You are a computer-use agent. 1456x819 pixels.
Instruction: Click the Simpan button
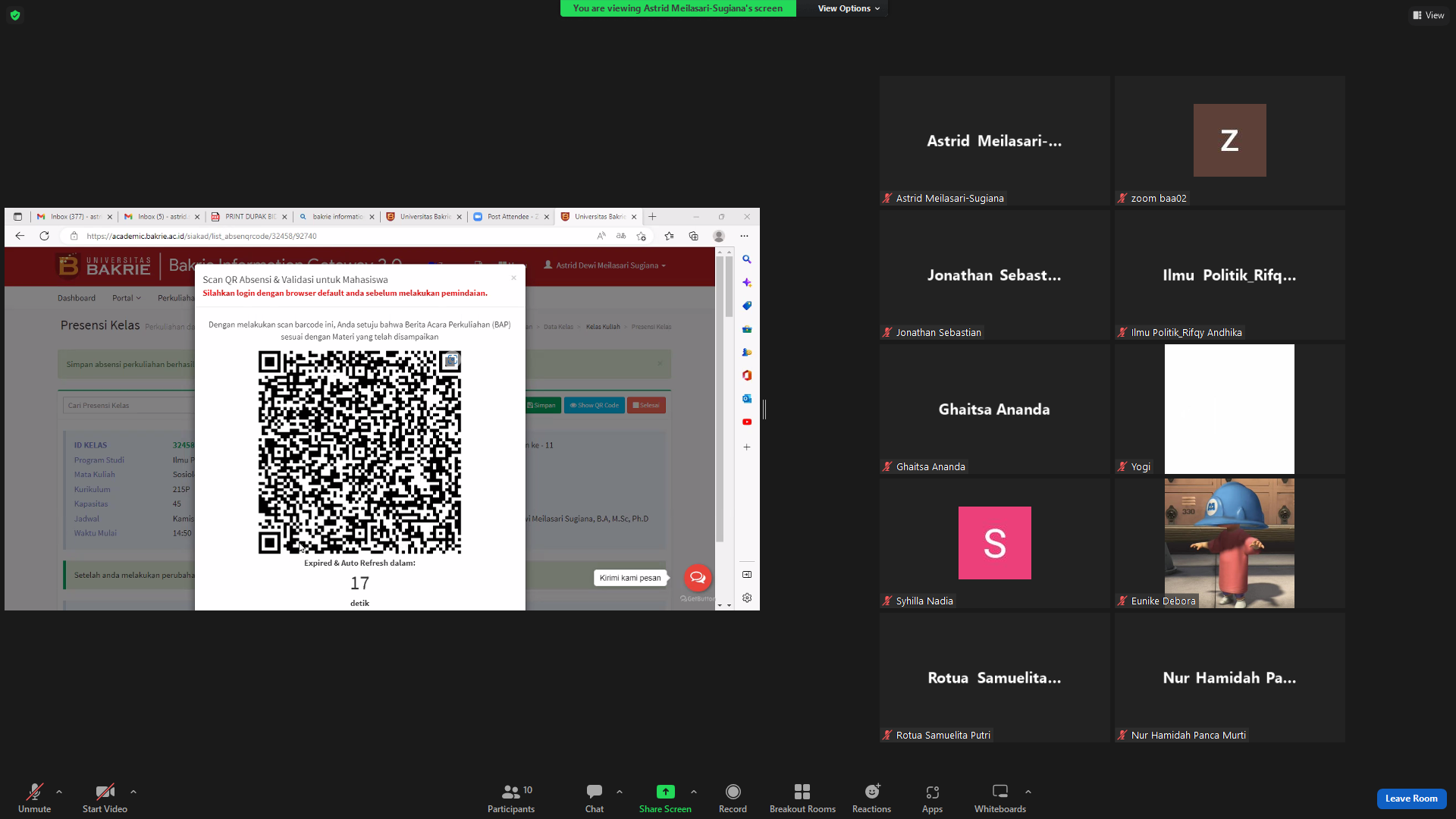pos(541,406)
